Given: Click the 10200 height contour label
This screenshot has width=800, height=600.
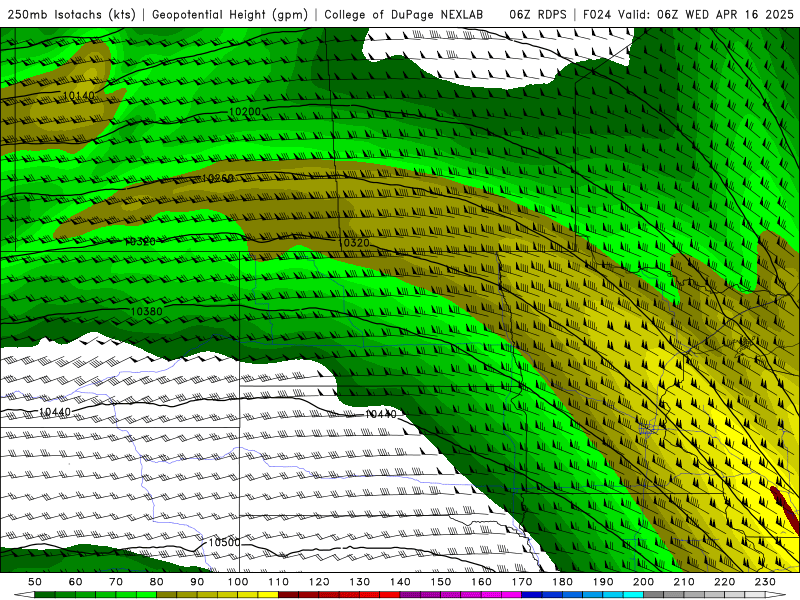Looking at the screenshot, I should 245,112.
